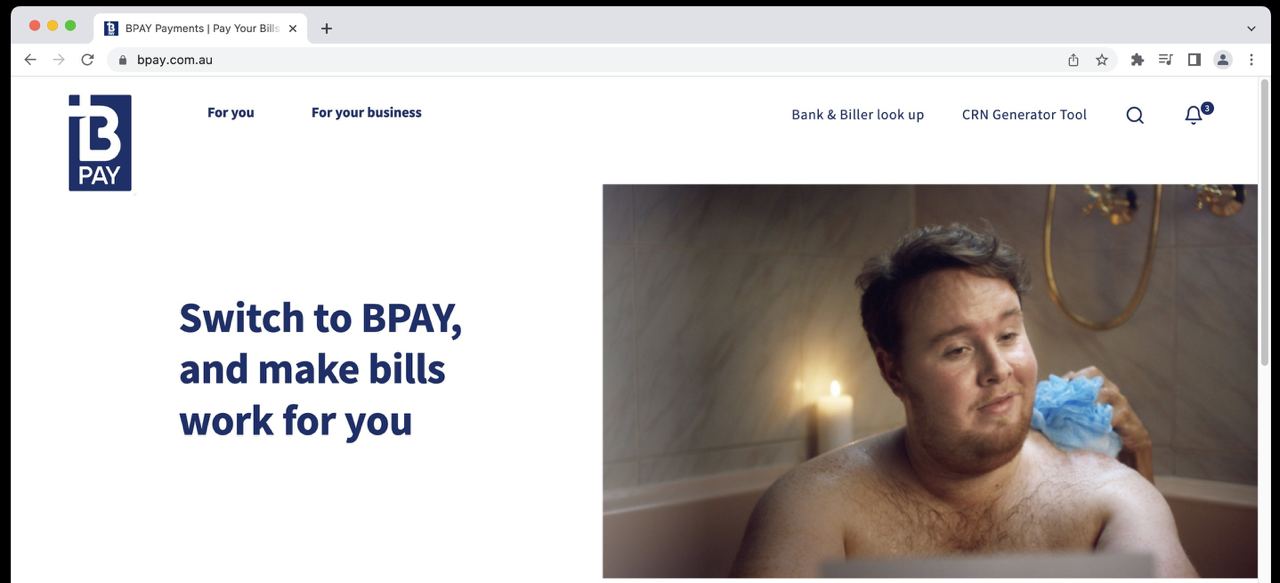Click the BPAY logo
Image resolution: width=1280 pixels, height=583 pixels.
tap(100, 143)
